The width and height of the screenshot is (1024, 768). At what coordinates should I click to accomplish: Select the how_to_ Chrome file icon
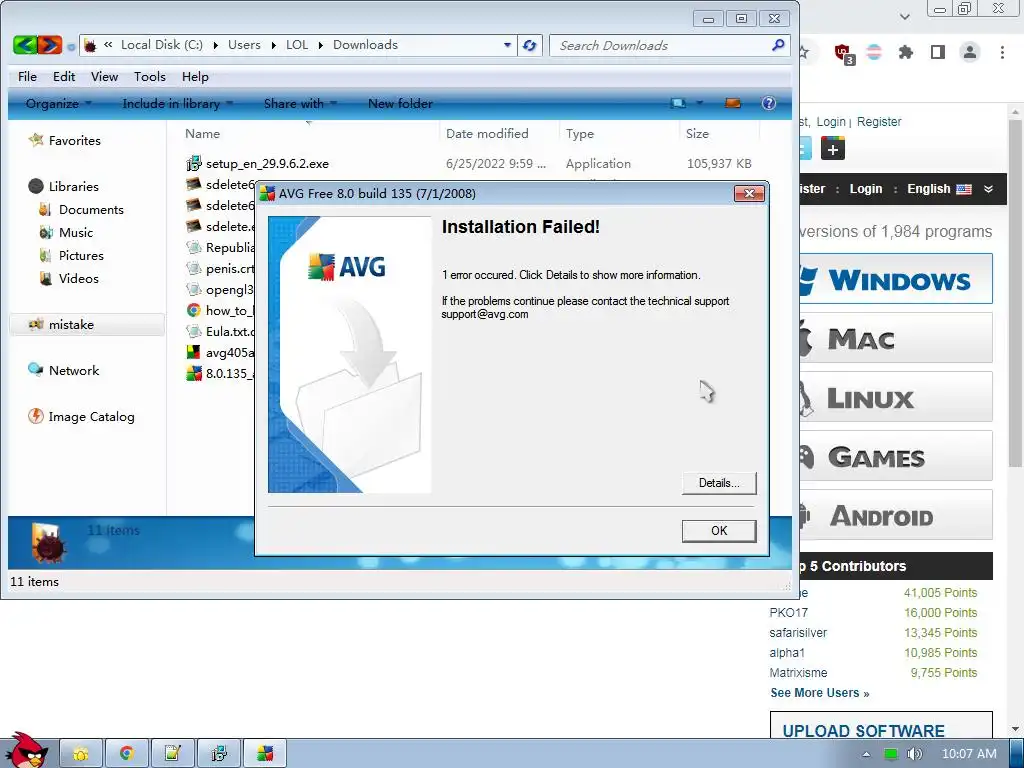pyautogui.click(x=193, y=310)
